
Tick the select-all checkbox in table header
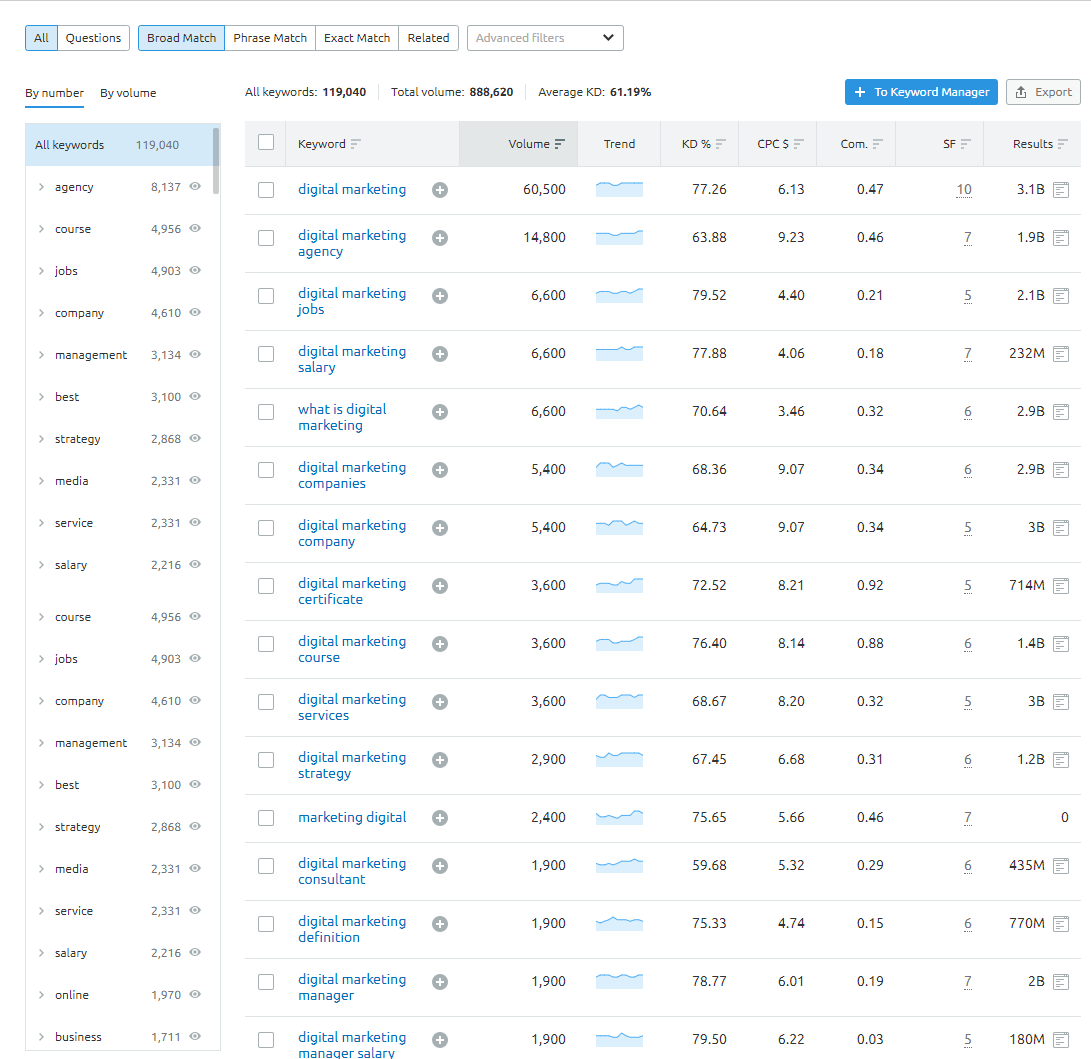coord(266,143)
